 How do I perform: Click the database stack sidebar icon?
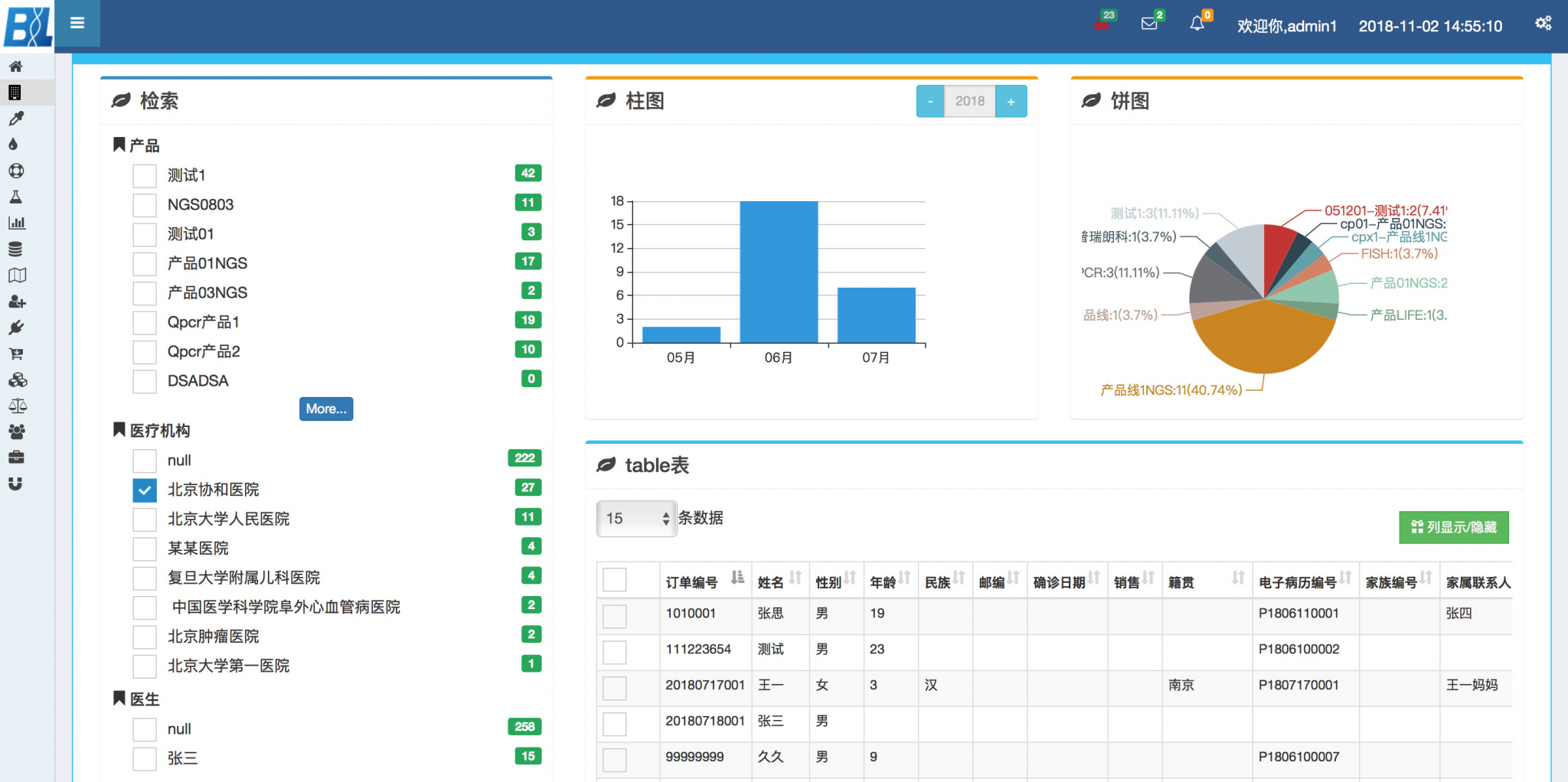(x=15, y=249)
